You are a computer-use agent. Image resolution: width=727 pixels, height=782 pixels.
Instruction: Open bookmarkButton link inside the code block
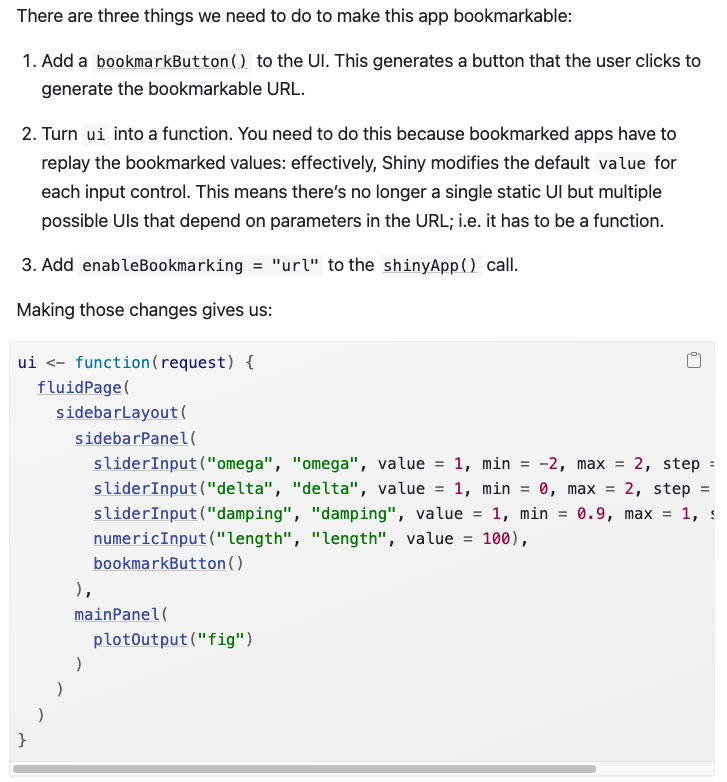tap(159, 563)
